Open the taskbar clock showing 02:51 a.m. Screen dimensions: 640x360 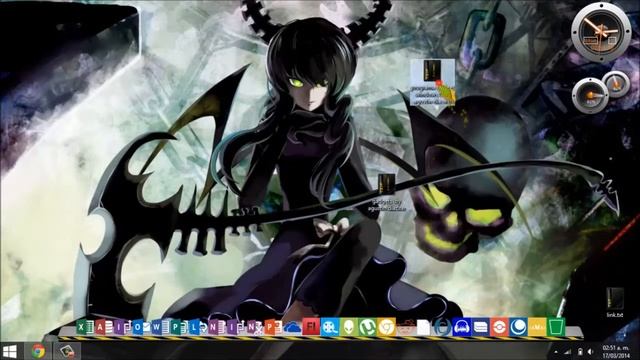coord(616,351)
